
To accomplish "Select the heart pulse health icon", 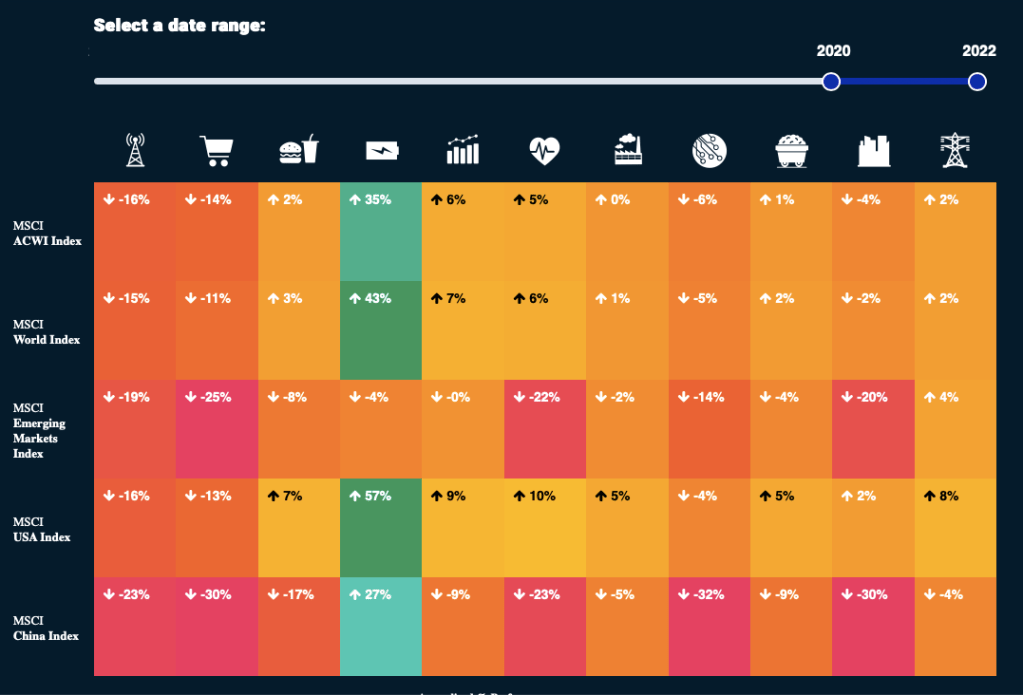I will (x=545, y=151).
